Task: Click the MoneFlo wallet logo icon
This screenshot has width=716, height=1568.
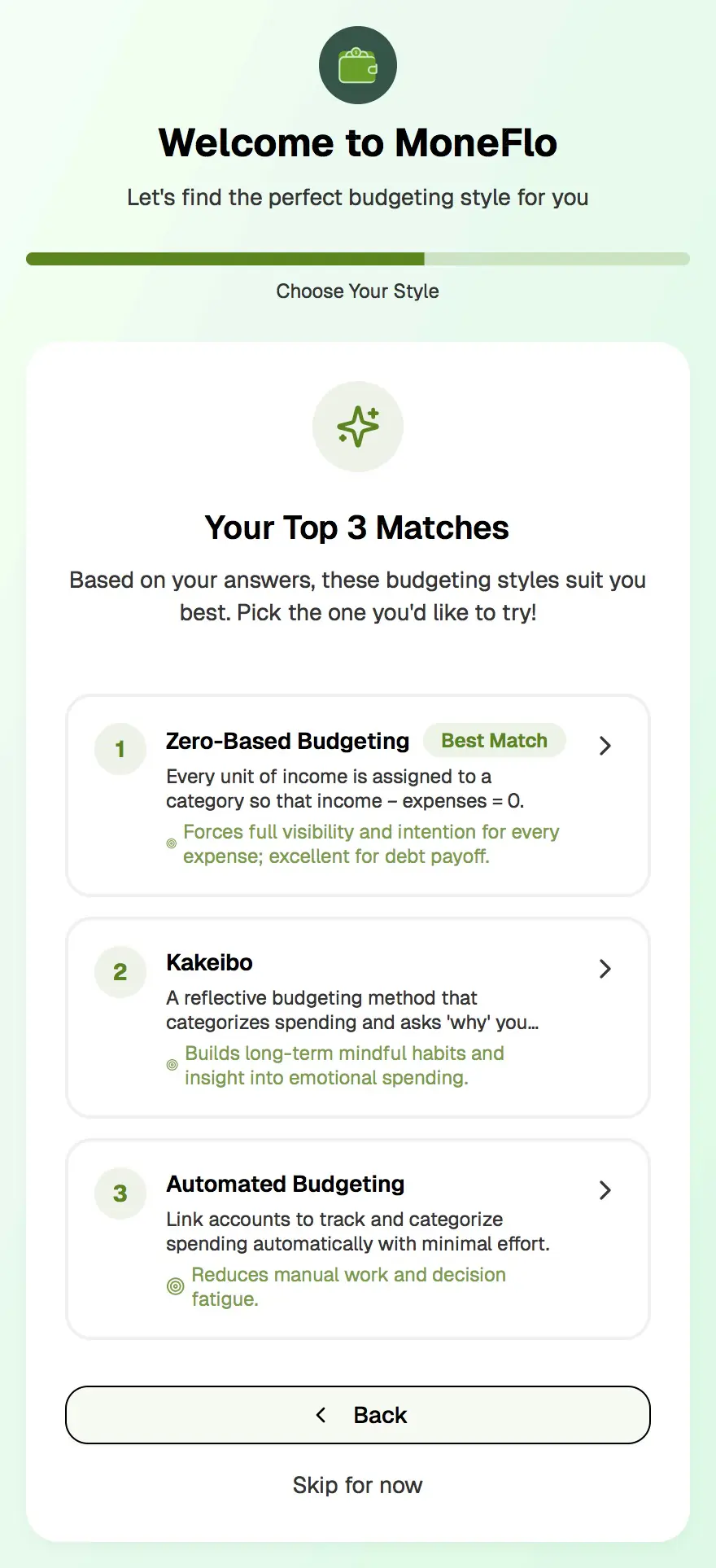Action: point(358,65)
